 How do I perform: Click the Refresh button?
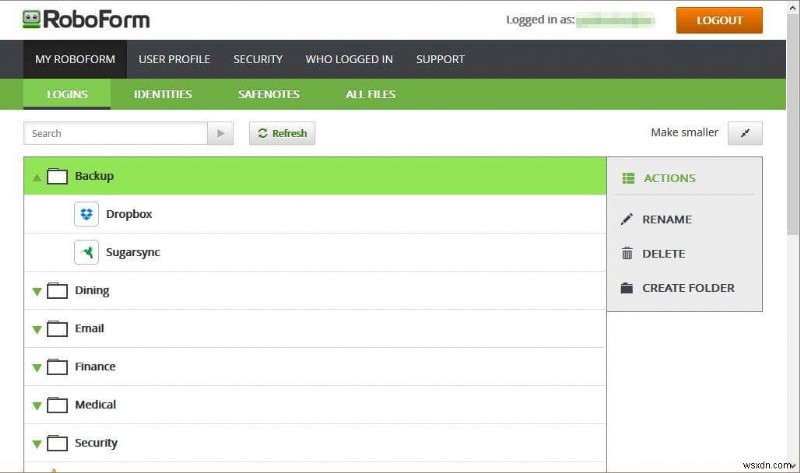[x=282, y=133]
